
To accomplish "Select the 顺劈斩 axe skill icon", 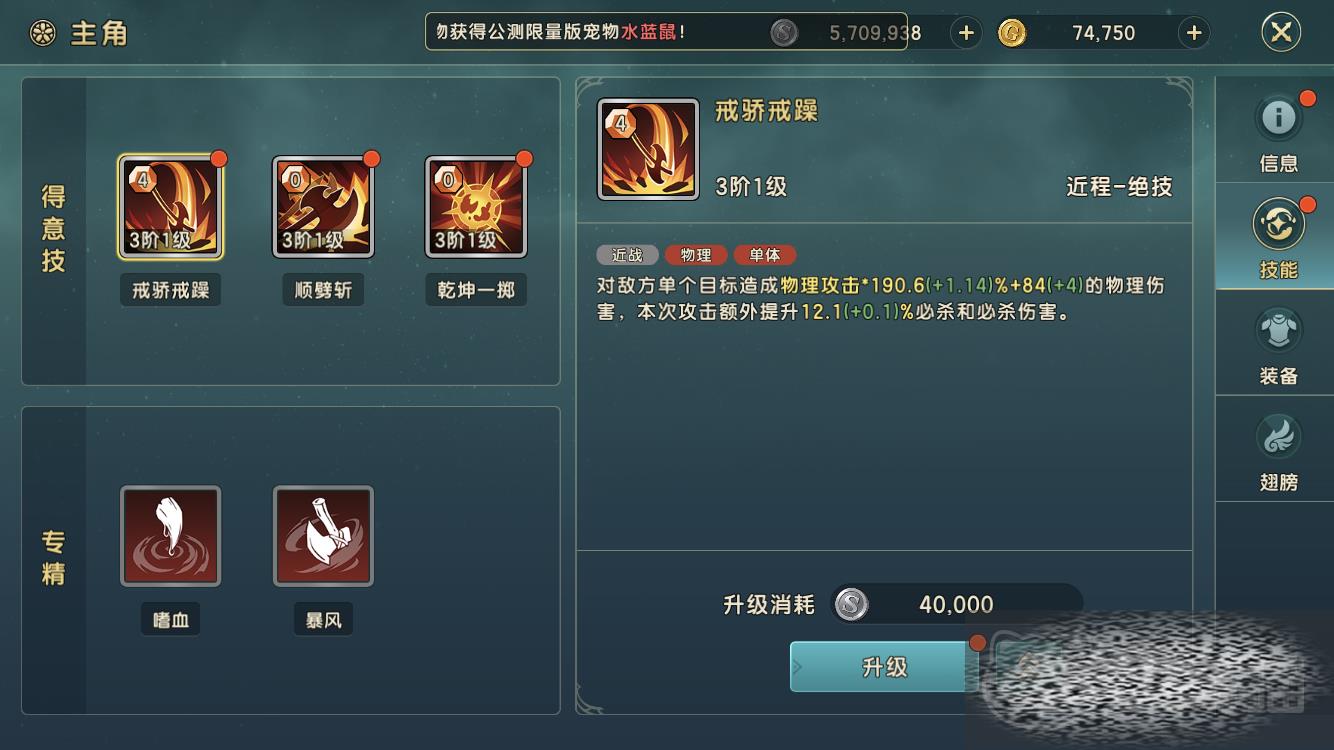I will pos(323,207).
